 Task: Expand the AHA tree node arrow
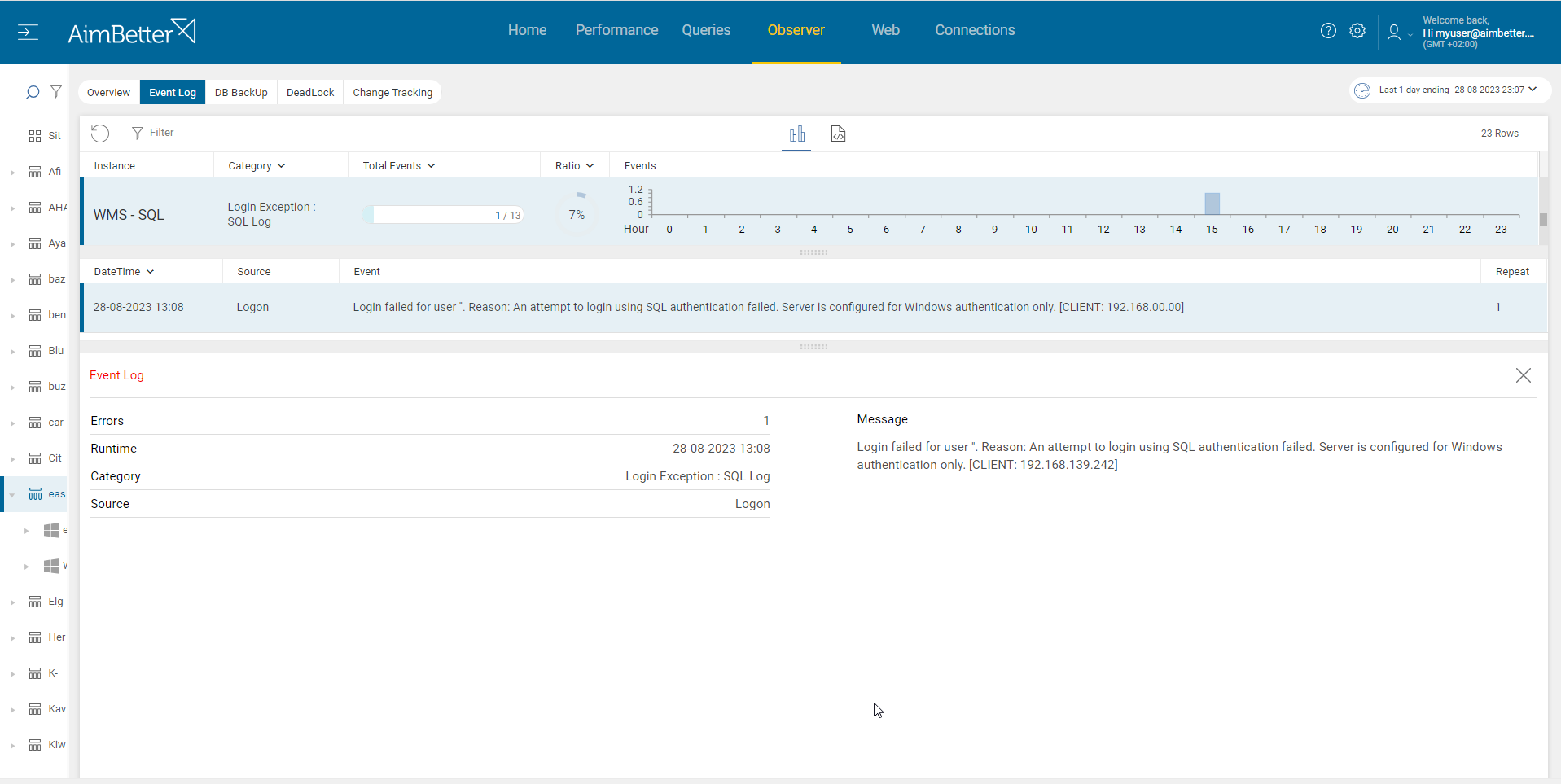coord(12,208)
